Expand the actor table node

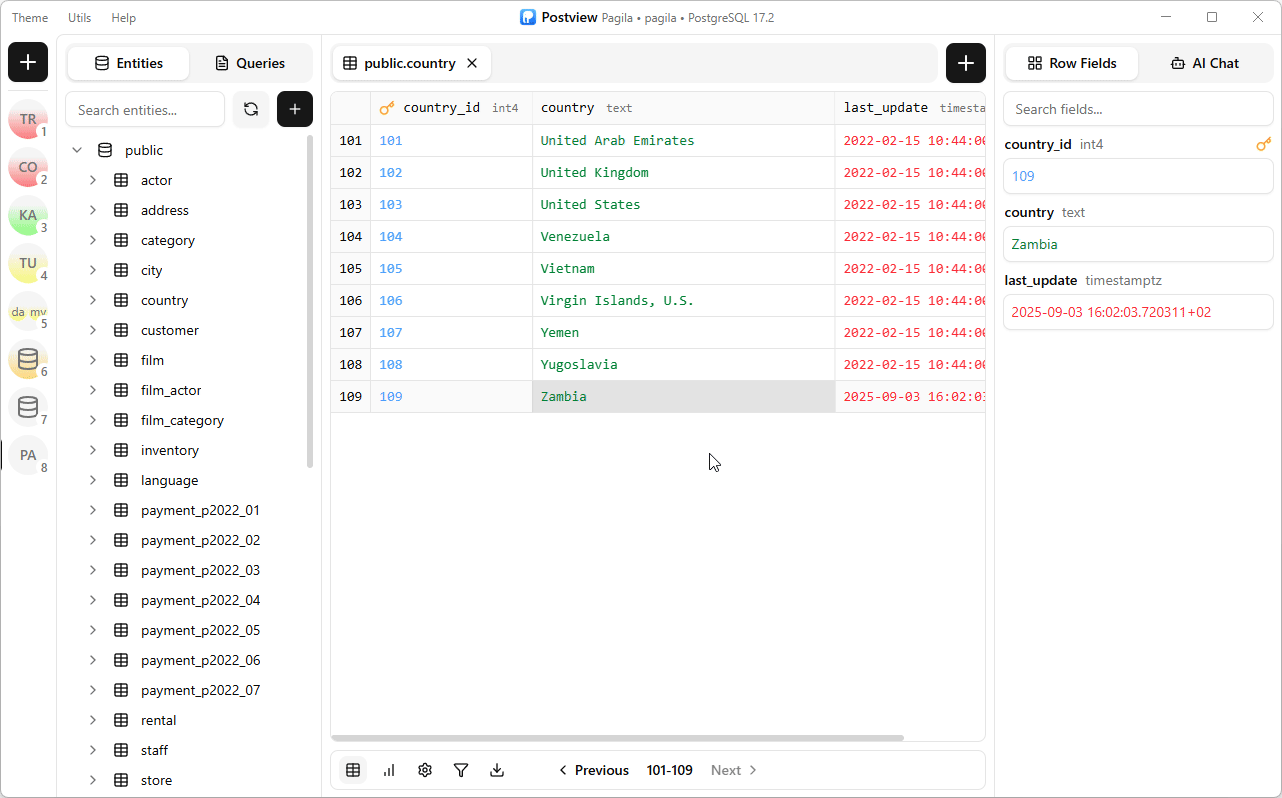93,180
